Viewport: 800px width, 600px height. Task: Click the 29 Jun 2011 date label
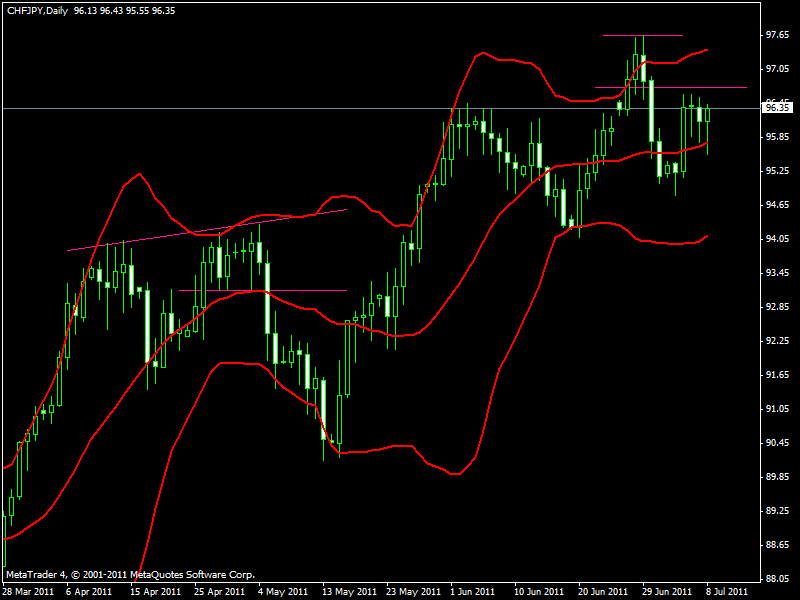coord(667,592)
